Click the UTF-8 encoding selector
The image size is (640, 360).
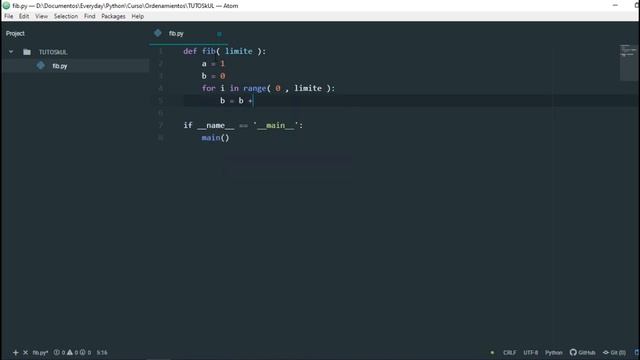(531, 352)
